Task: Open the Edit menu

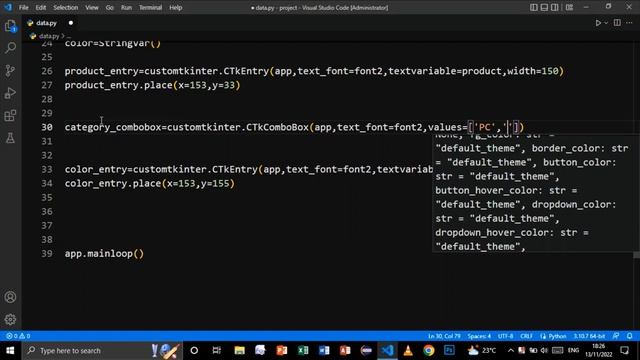Action: [x=40, y=7]
